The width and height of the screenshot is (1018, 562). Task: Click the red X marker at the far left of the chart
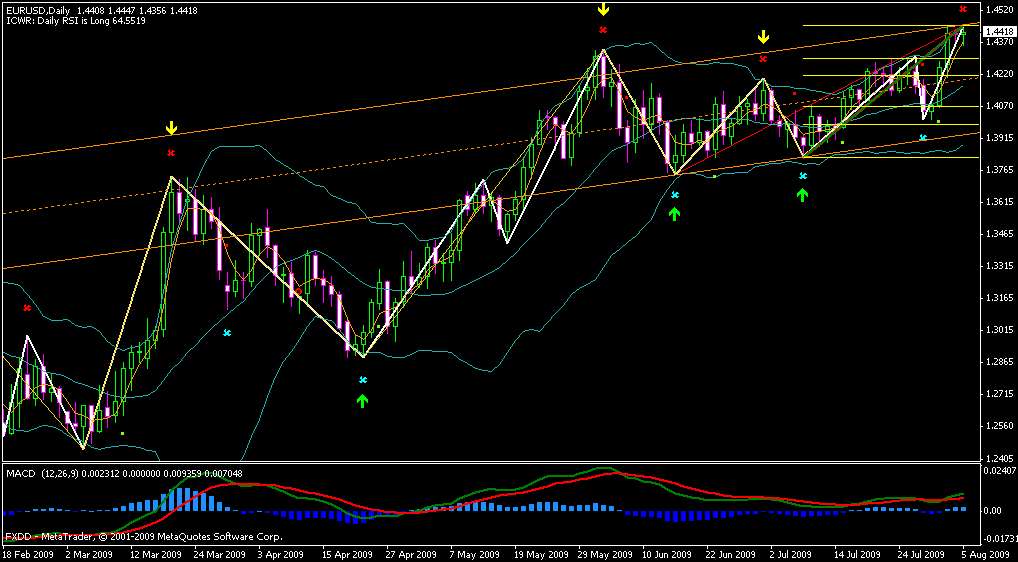(x=27, y=308)
